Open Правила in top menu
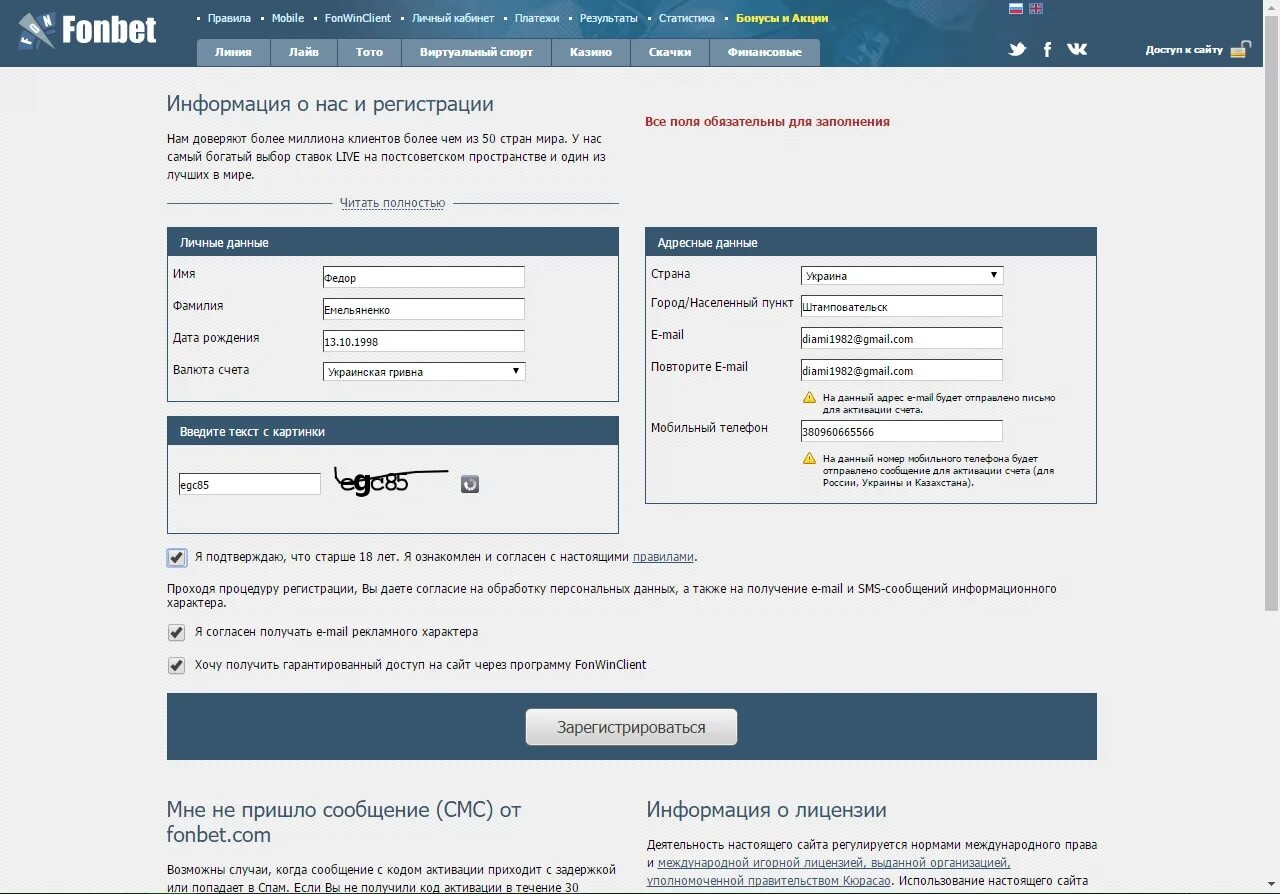1280x894 pixels. pyautogui.click(x=229, y=18)
